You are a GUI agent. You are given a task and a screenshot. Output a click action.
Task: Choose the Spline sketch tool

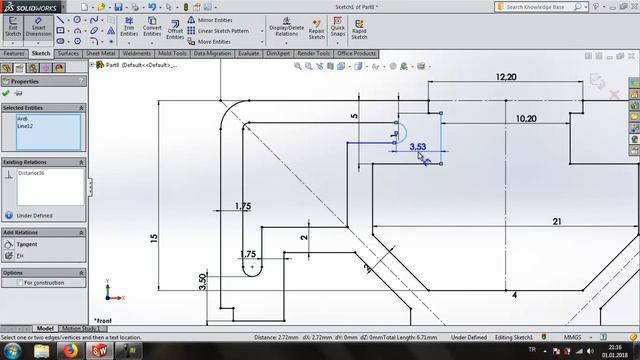point(94,20)
